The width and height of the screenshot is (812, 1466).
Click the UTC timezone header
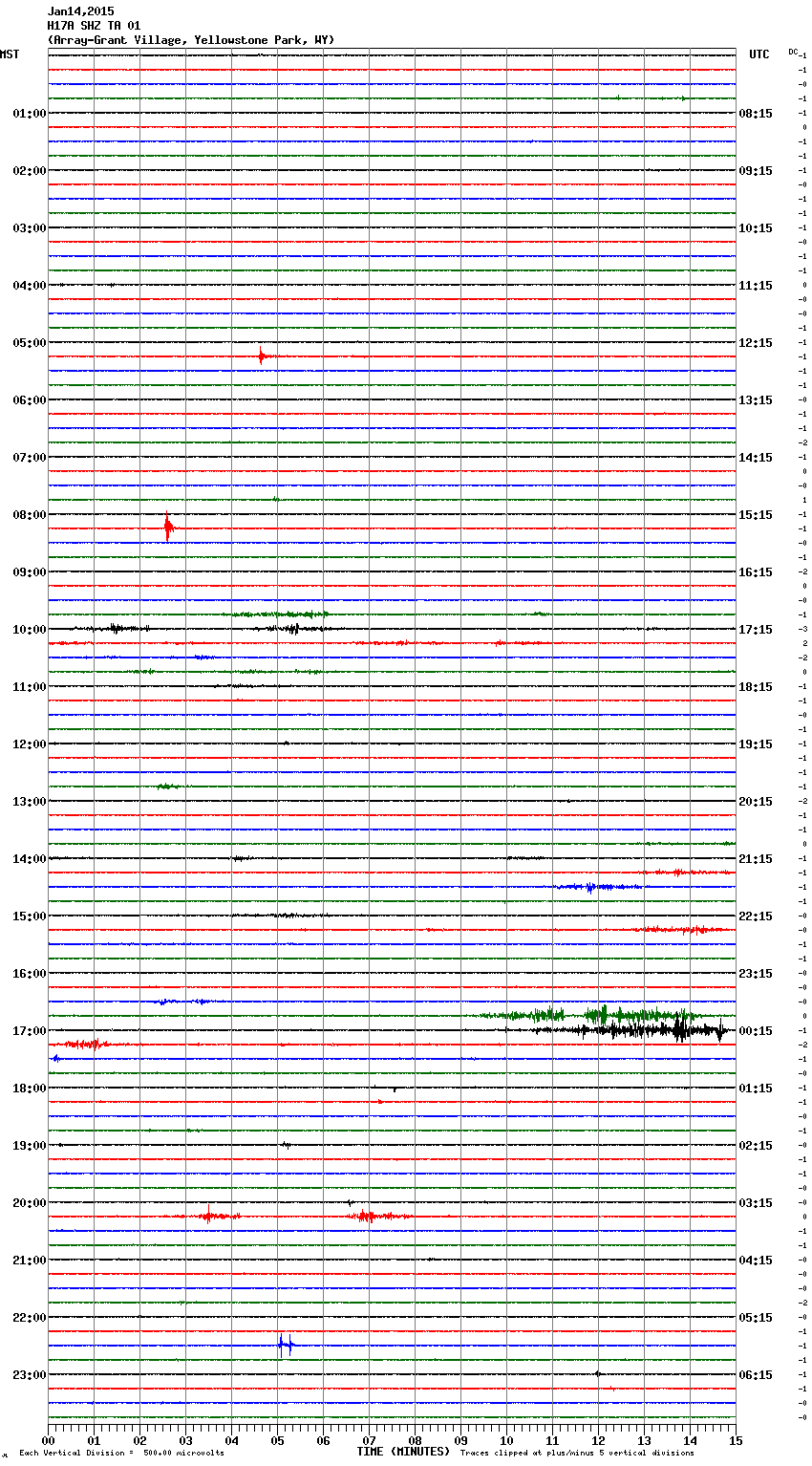759,54
